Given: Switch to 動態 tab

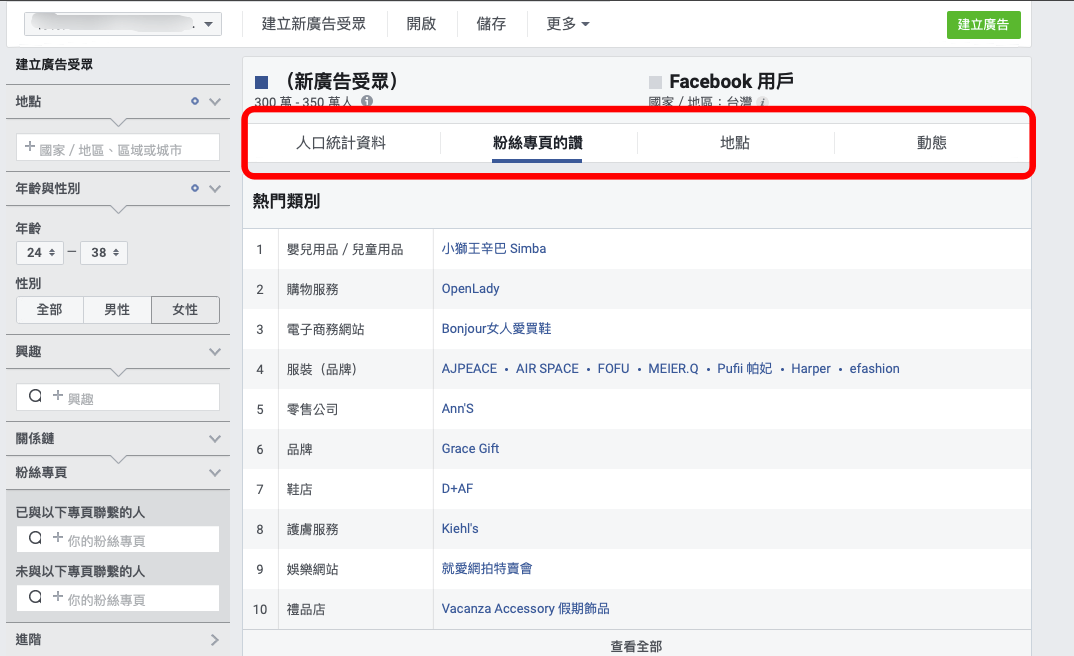Looking at the screenshot, I should [932, 142].
